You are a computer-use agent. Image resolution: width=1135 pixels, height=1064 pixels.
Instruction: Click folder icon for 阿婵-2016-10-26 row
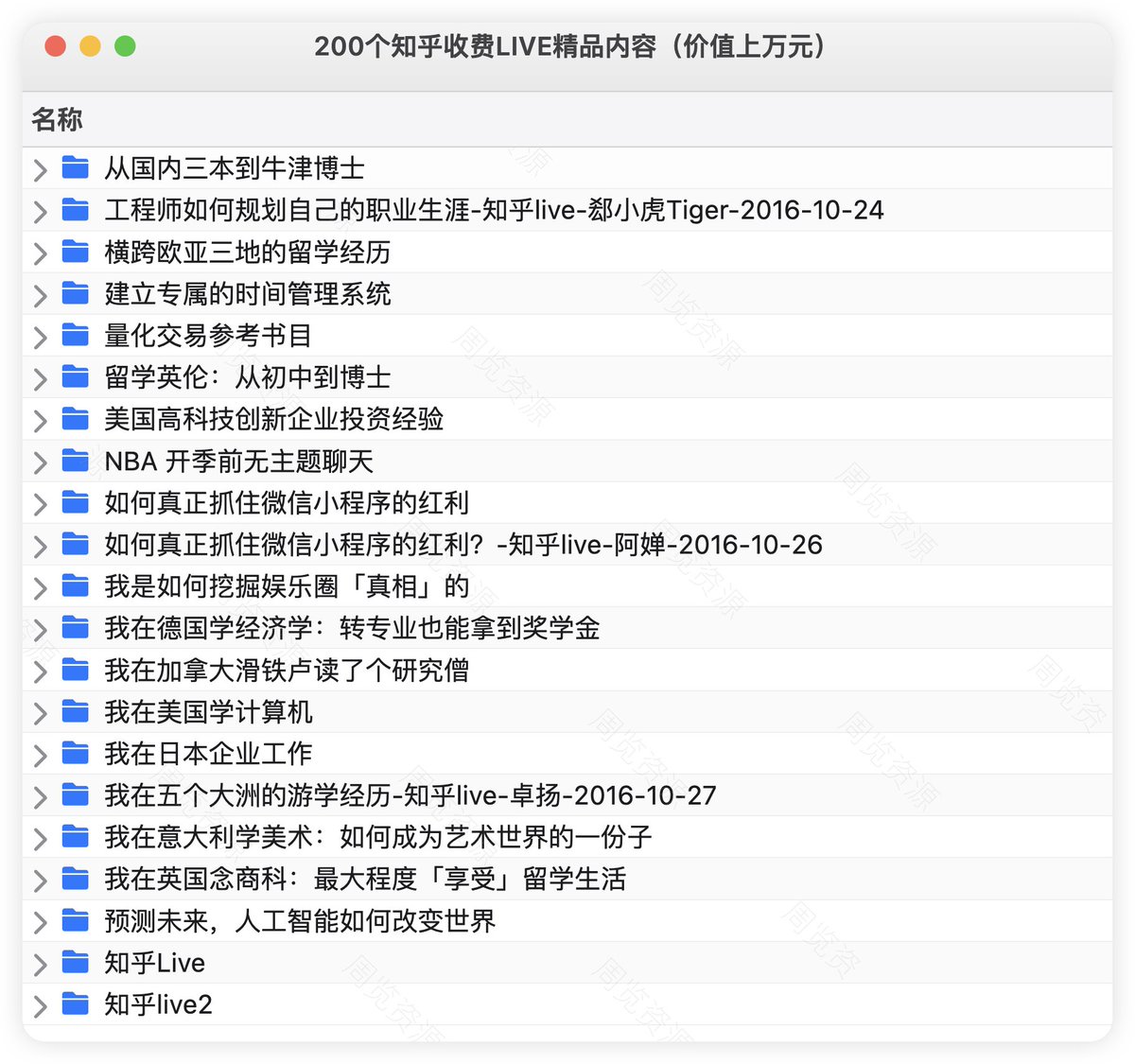(x=76, y=544)
